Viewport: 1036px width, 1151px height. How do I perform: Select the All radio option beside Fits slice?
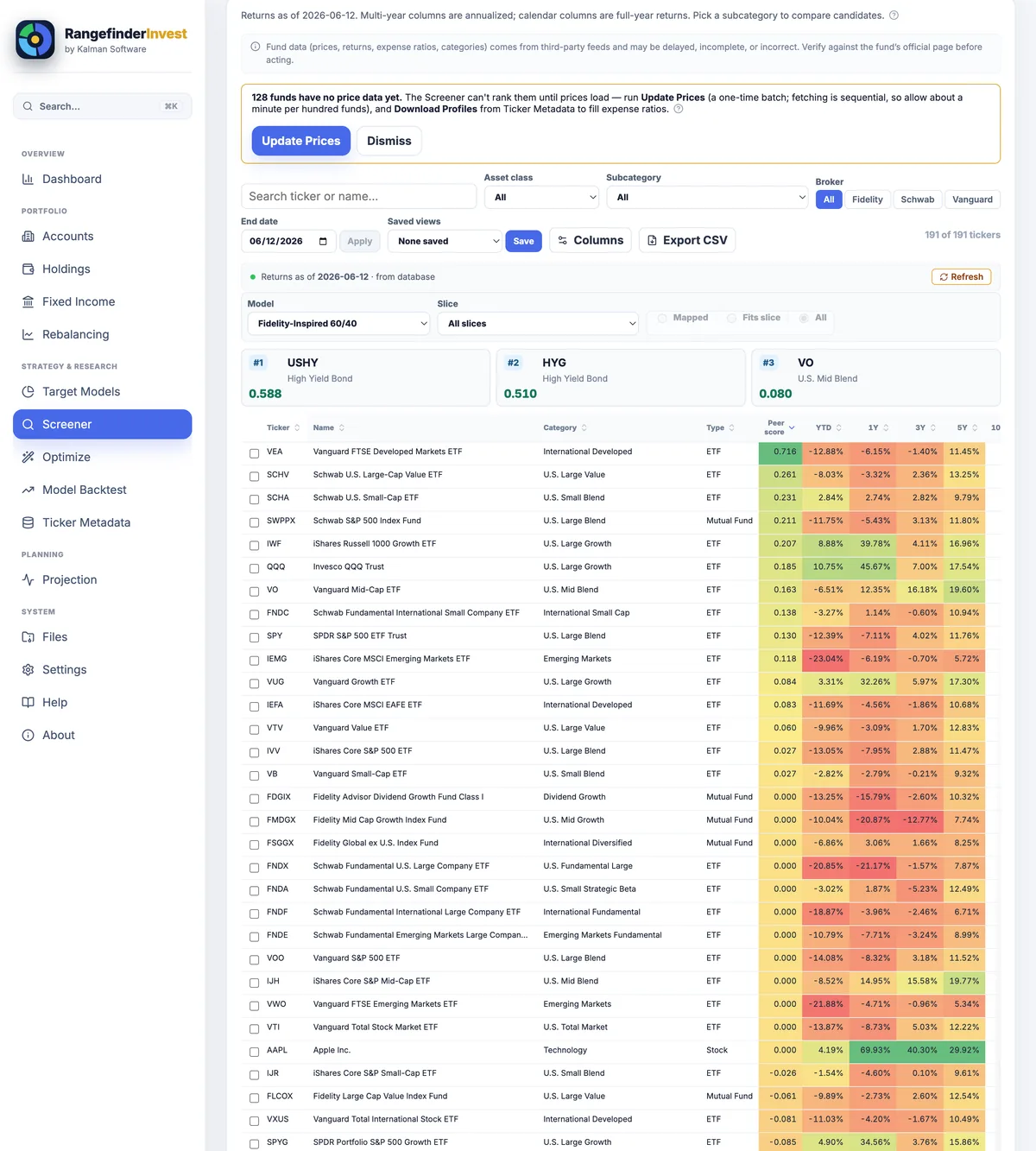[x=804, y=319]
